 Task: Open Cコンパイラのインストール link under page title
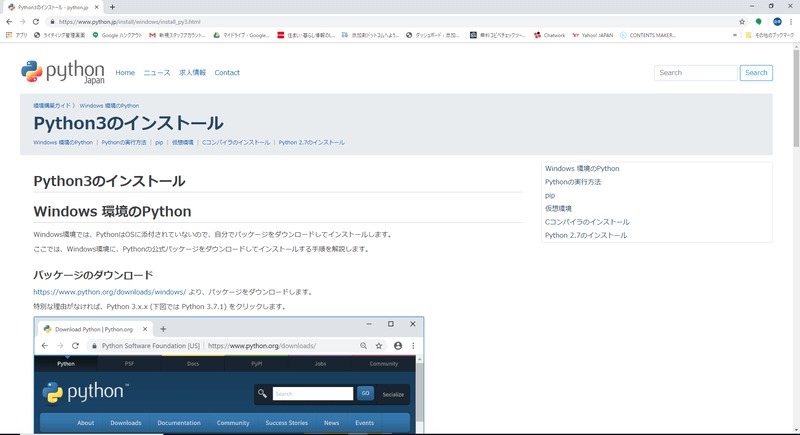pyautogui.click(x=236, y=142)
